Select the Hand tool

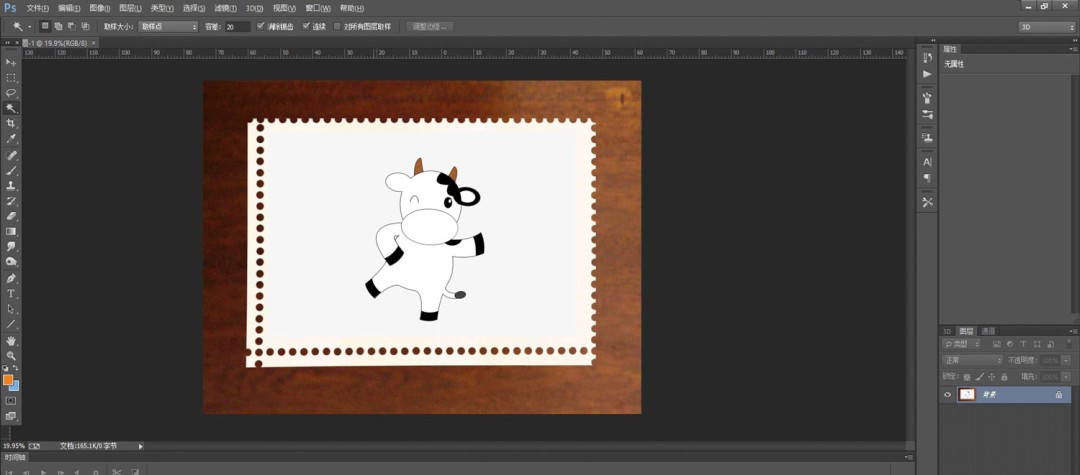pos(11,341)
